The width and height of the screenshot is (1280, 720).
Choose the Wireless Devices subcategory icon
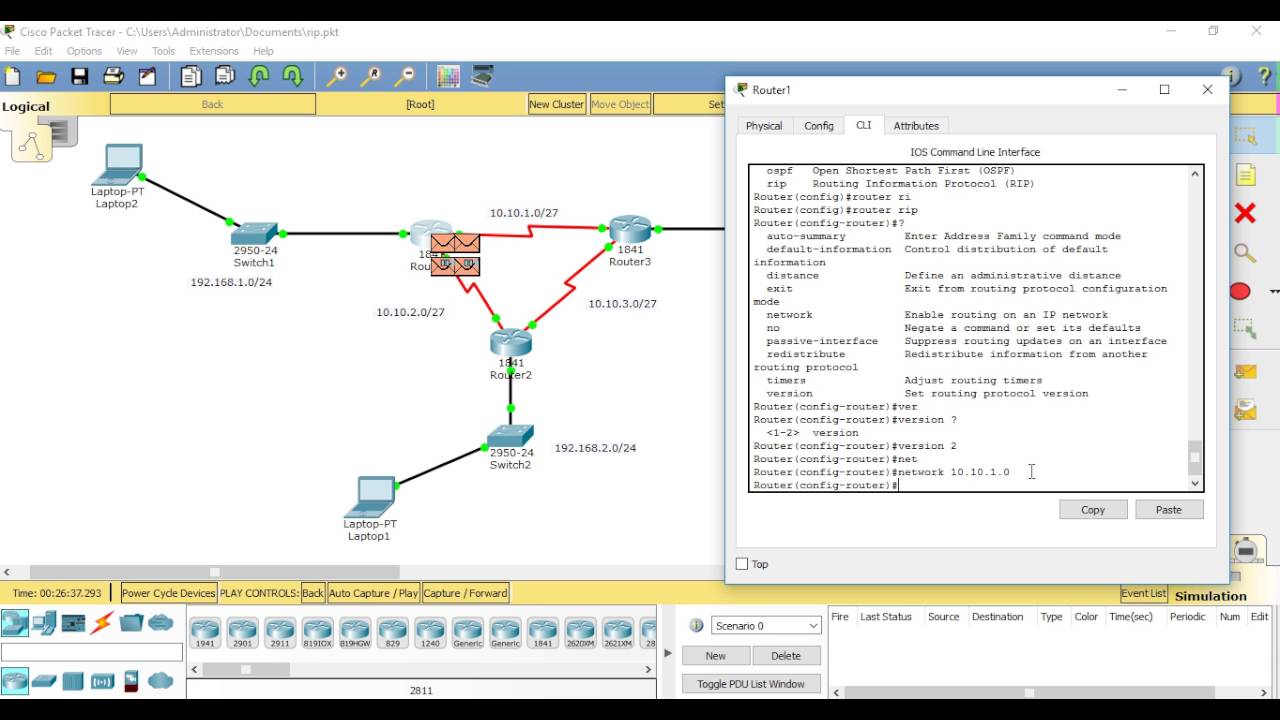(102, 681)
